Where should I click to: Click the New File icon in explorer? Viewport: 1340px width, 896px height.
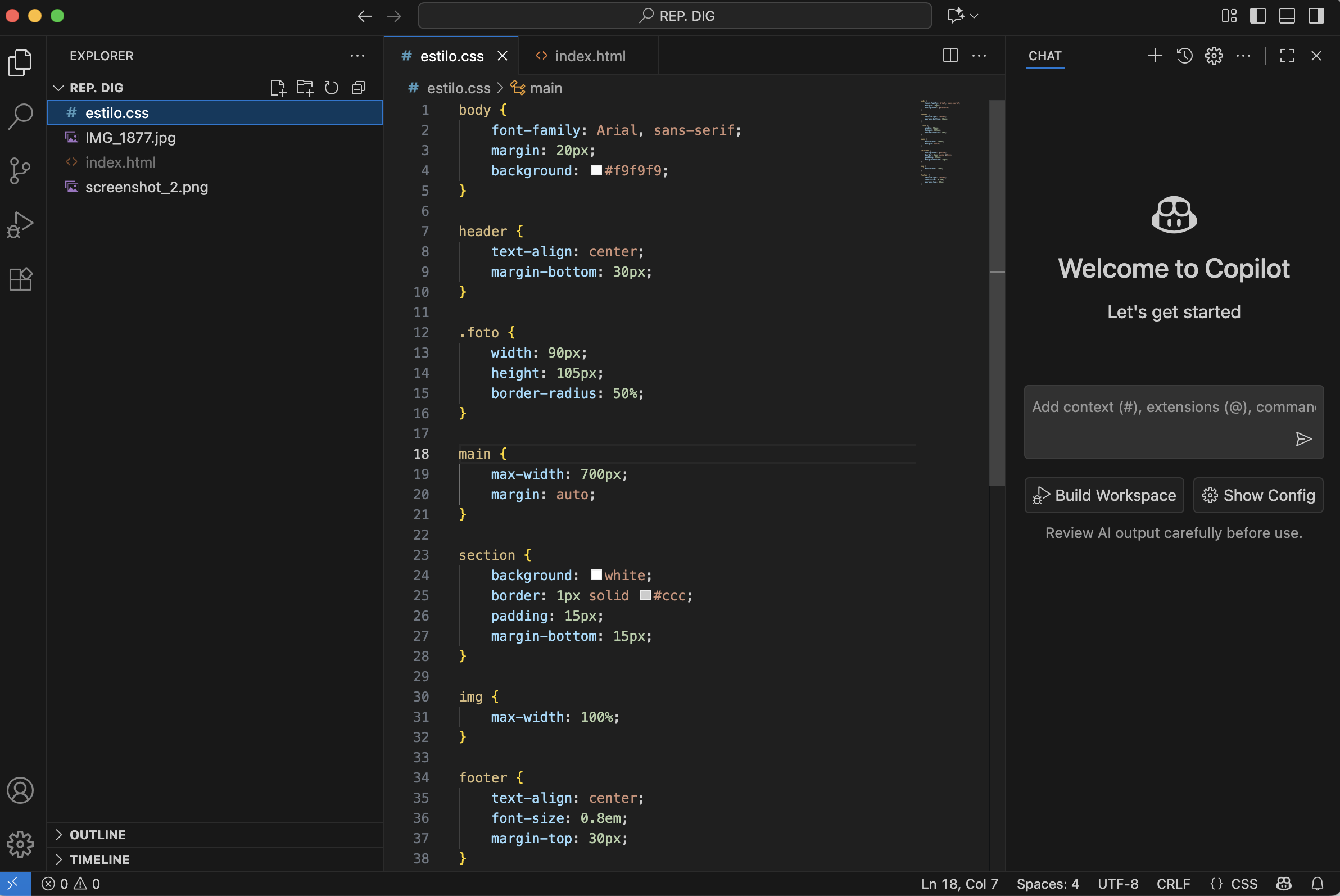point(278,88)
